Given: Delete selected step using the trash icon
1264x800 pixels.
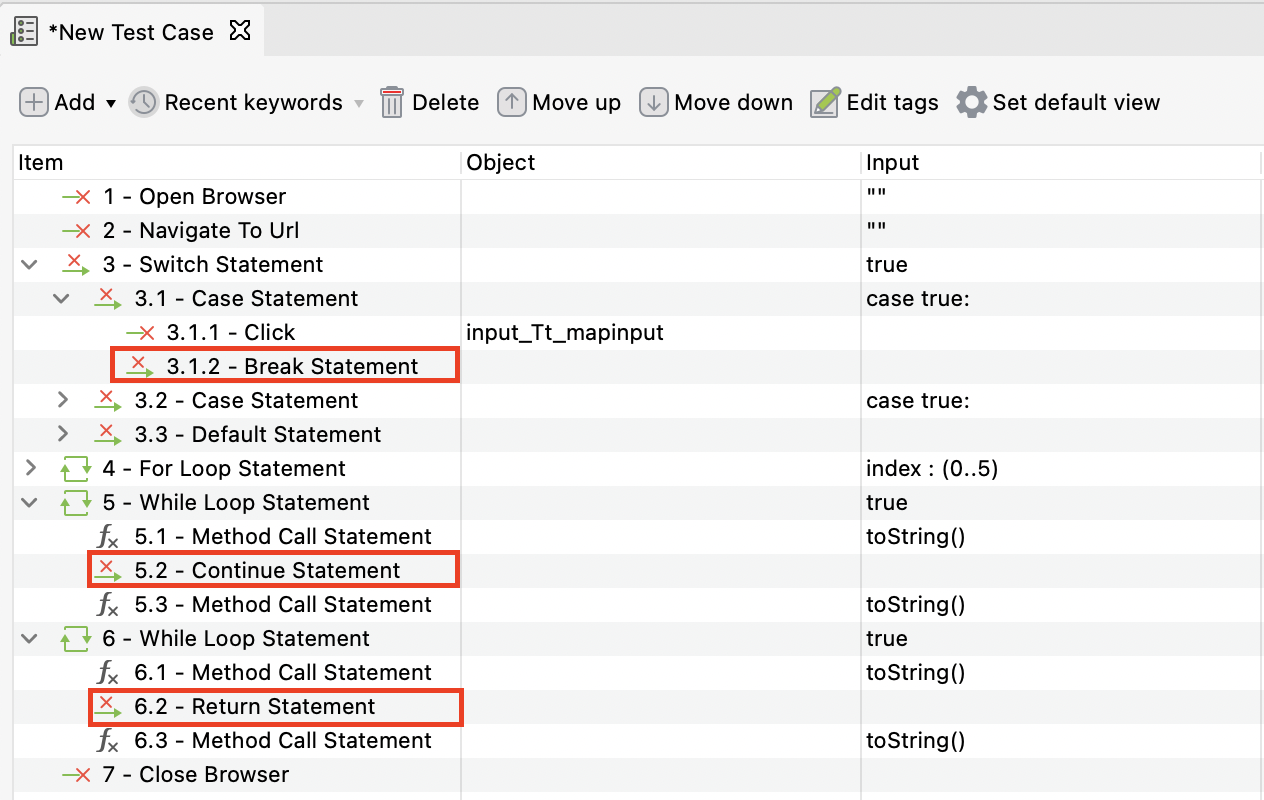Looking at the screenshot, I should pyautogui.click(x=390, y=102).
